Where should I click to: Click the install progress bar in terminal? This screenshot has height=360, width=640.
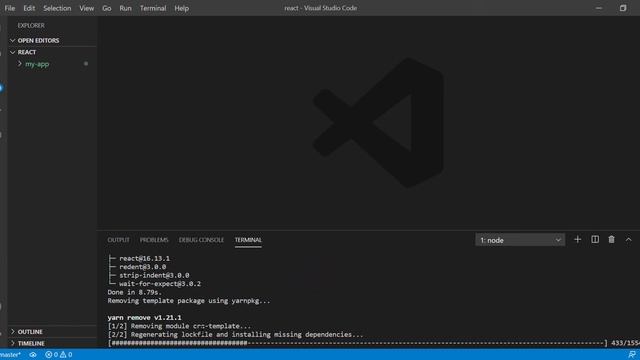click(x=358, y=343)
